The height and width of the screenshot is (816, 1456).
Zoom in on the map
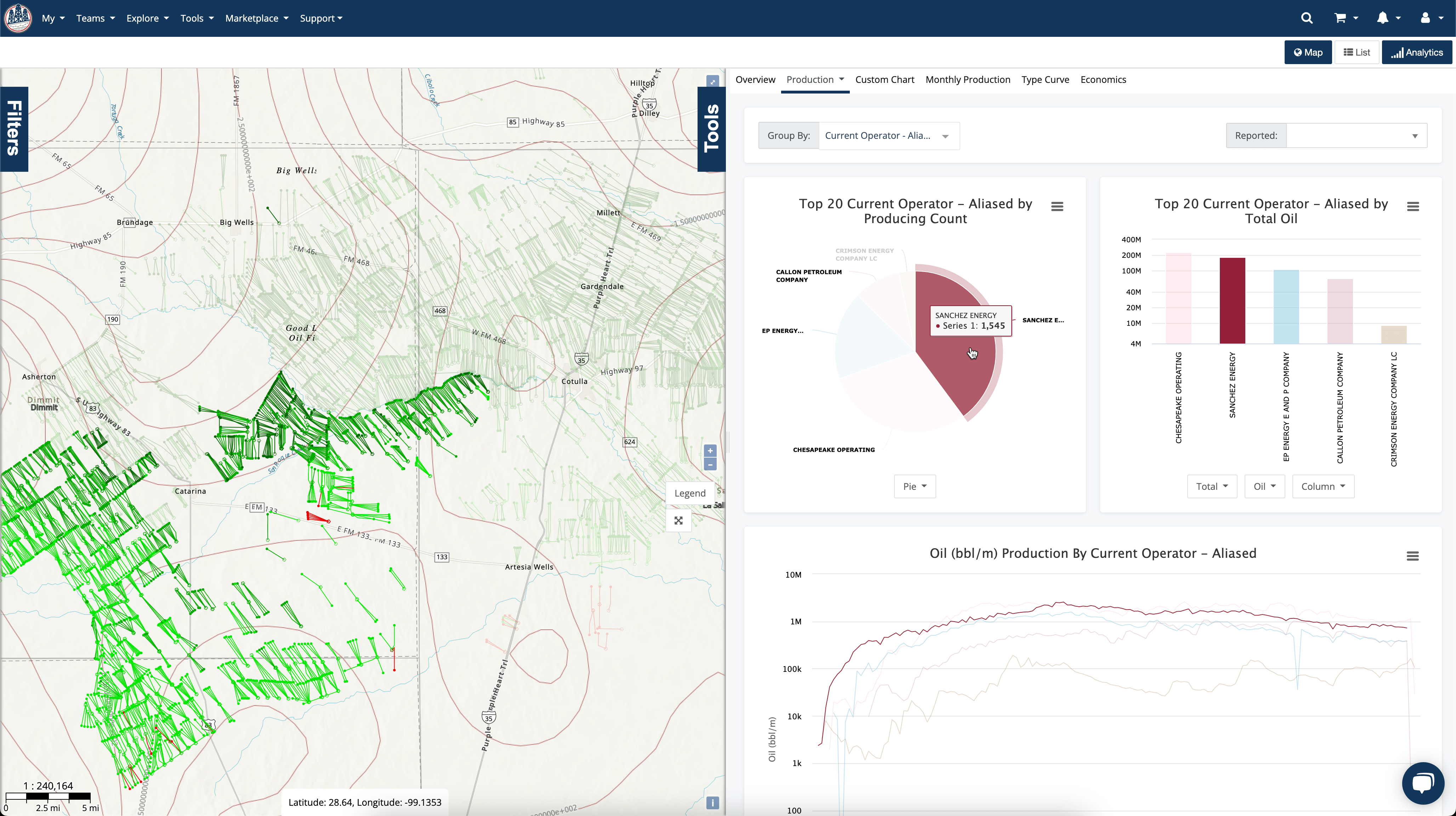click(710, 451)
